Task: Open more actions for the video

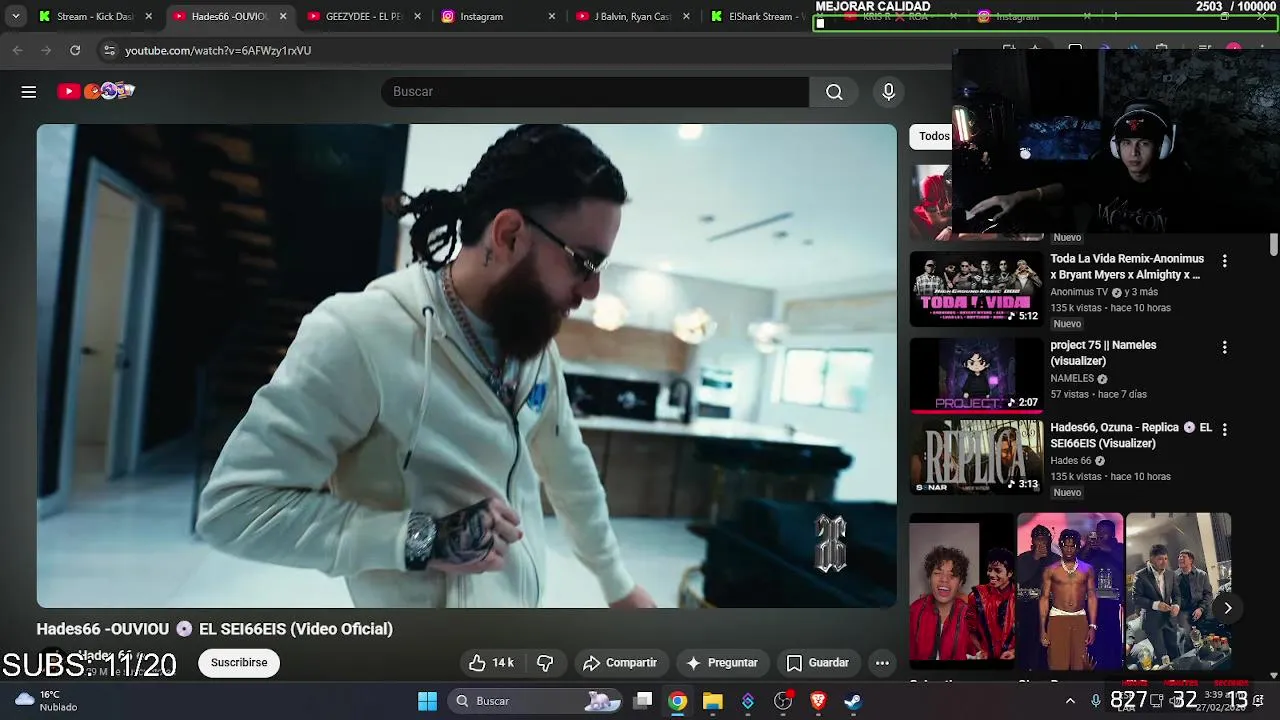Action: click(882, 663)
